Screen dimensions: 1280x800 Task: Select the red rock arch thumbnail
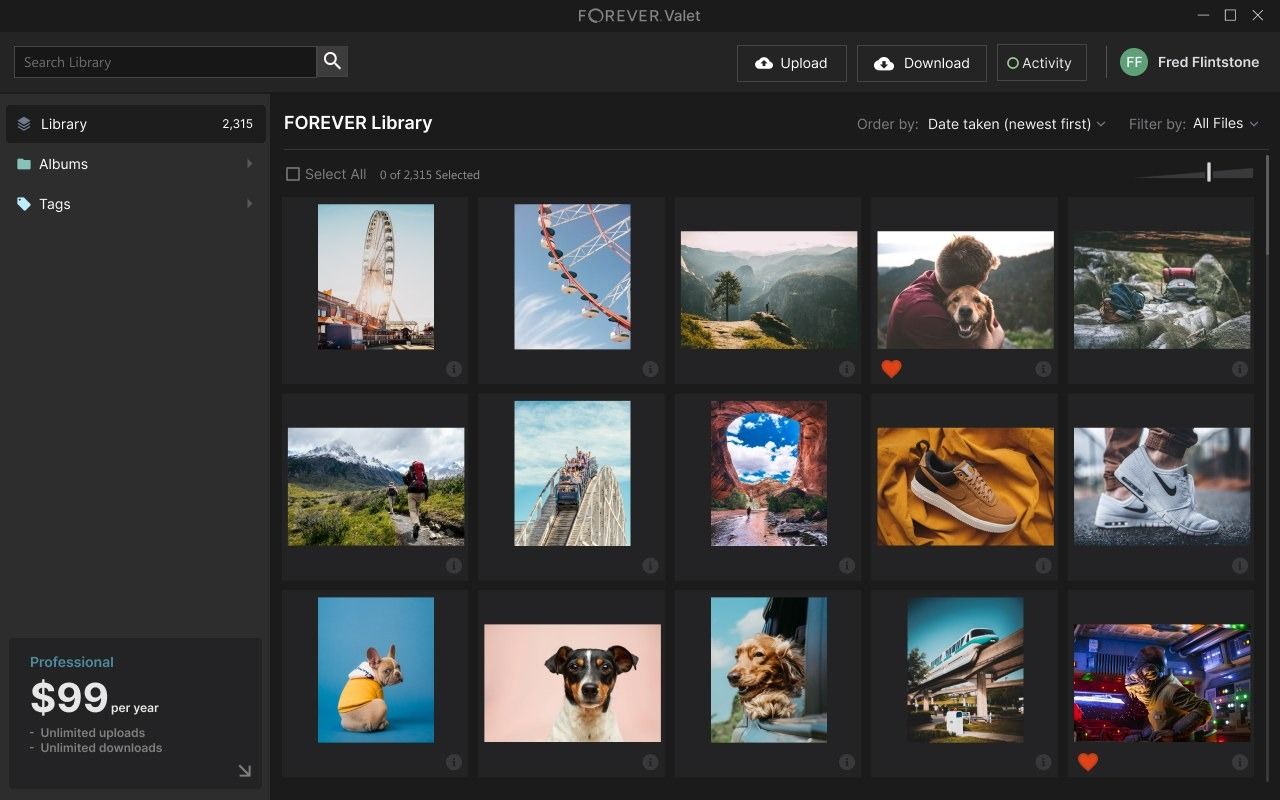[x=769, y=473]
